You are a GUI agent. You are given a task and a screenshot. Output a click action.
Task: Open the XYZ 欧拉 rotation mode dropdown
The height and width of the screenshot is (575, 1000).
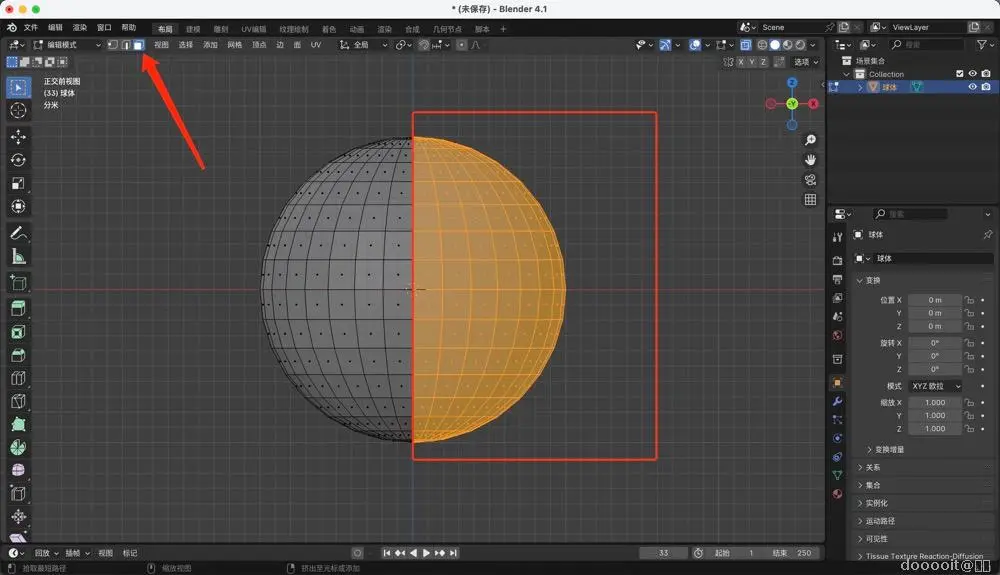pyautogui.click(x=935, y=386)
